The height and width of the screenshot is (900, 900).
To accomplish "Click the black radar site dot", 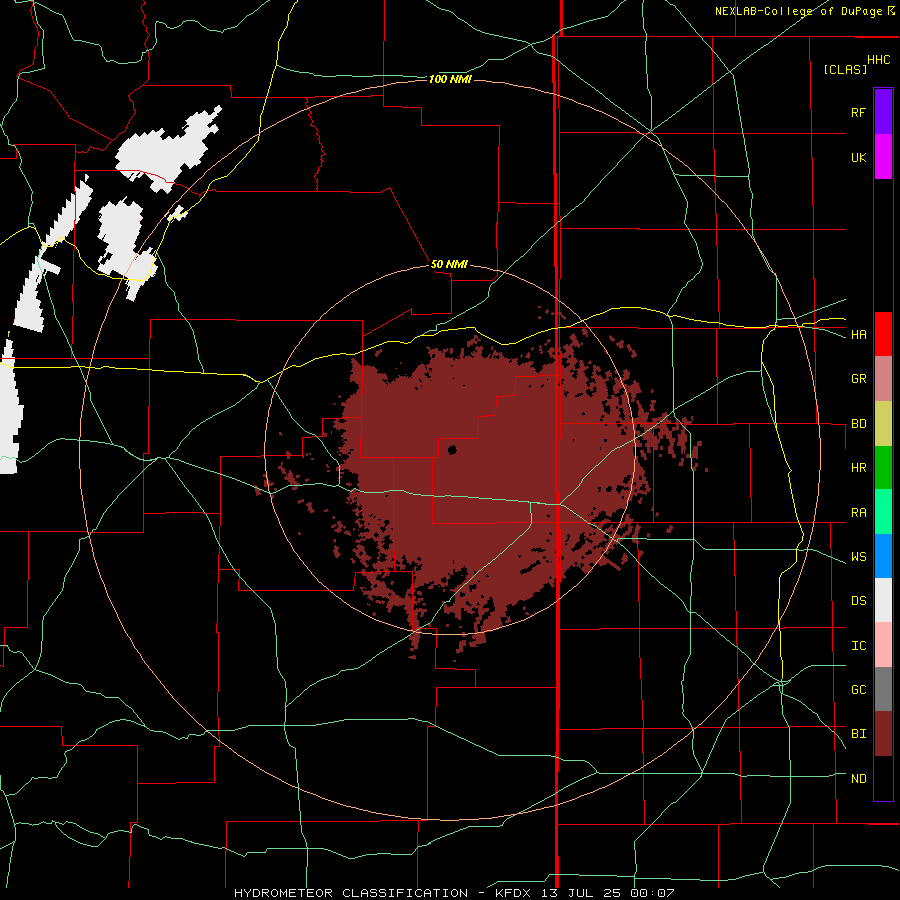I will [x=452, y=449].
